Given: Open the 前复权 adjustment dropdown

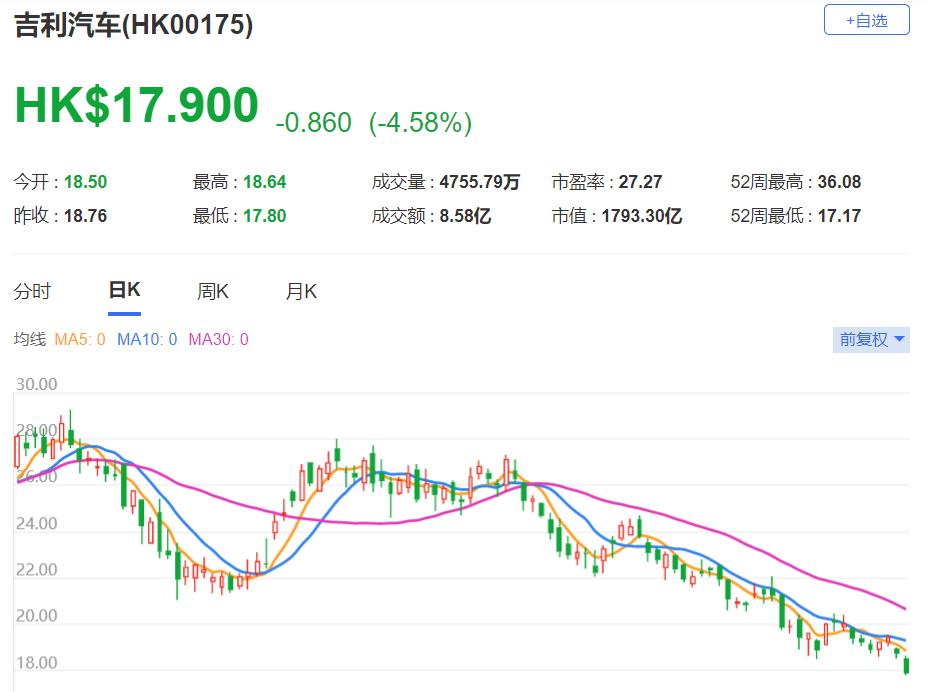Looking at the screenshot, I should pyautogui.click(x=871, y=340).
